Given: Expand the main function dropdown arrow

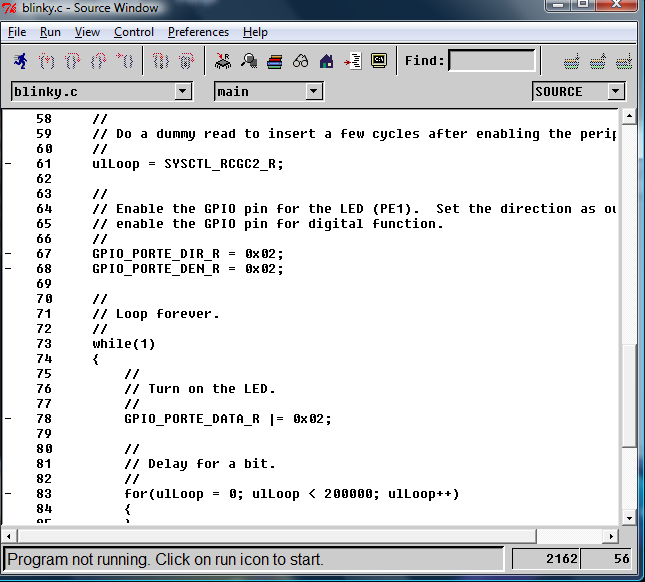Looking at the screenshot, I should pyautogui.click(x=314, y=91).
